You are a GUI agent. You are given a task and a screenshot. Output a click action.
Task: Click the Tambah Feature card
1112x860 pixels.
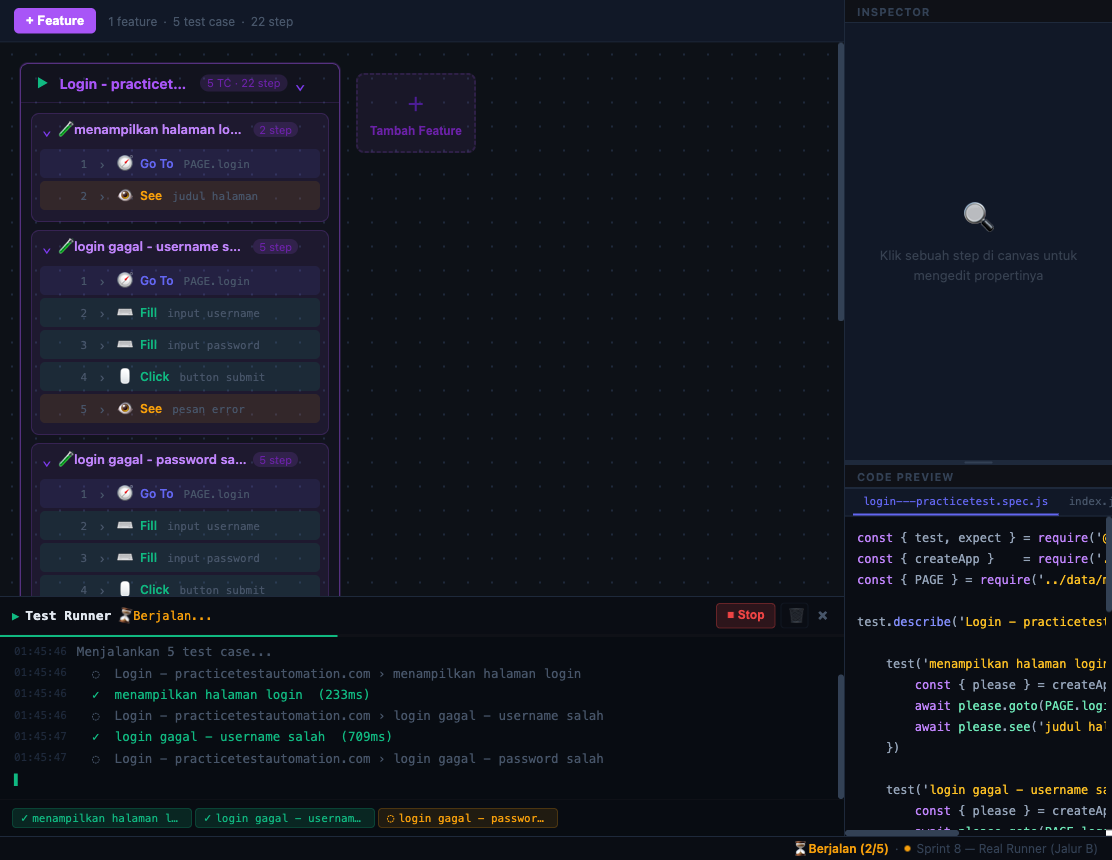(416, 113)
